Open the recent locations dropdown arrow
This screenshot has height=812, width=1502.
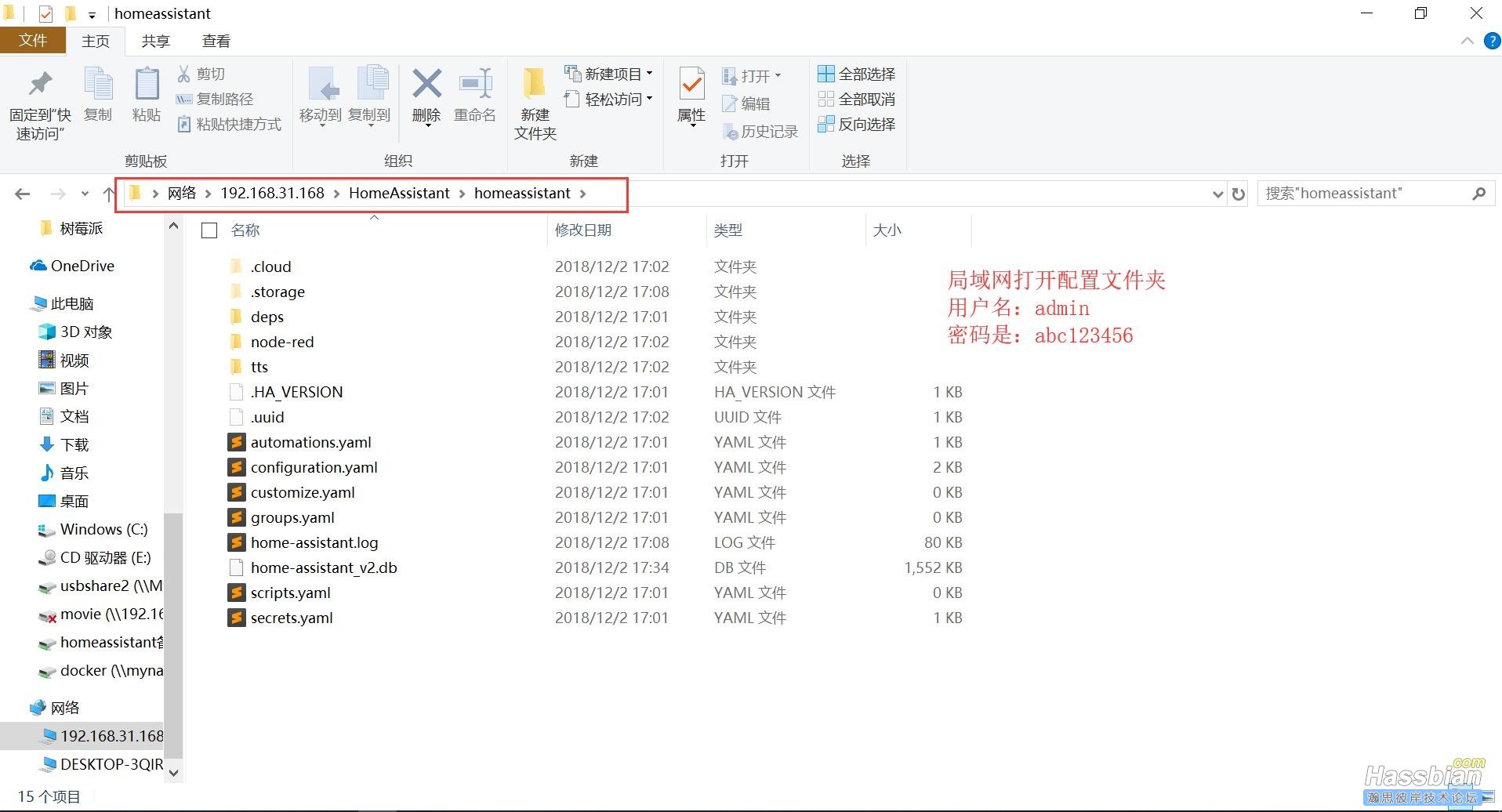[x=85, y=194]
